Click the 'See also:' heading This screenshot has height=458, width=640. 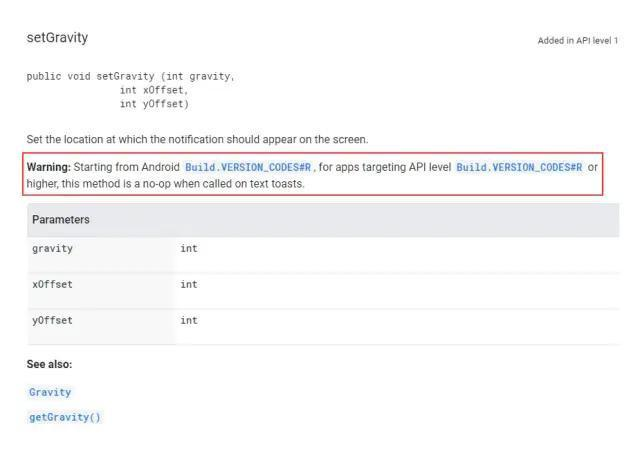49,364
